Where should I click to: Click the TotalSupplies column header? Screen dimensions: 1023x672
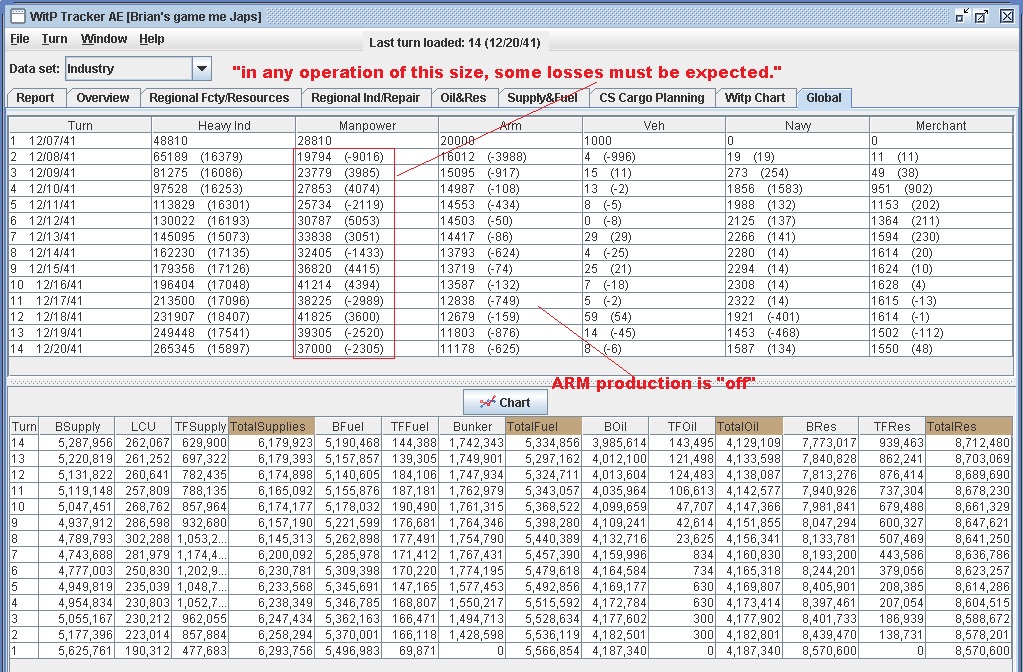tap(271, 427)
